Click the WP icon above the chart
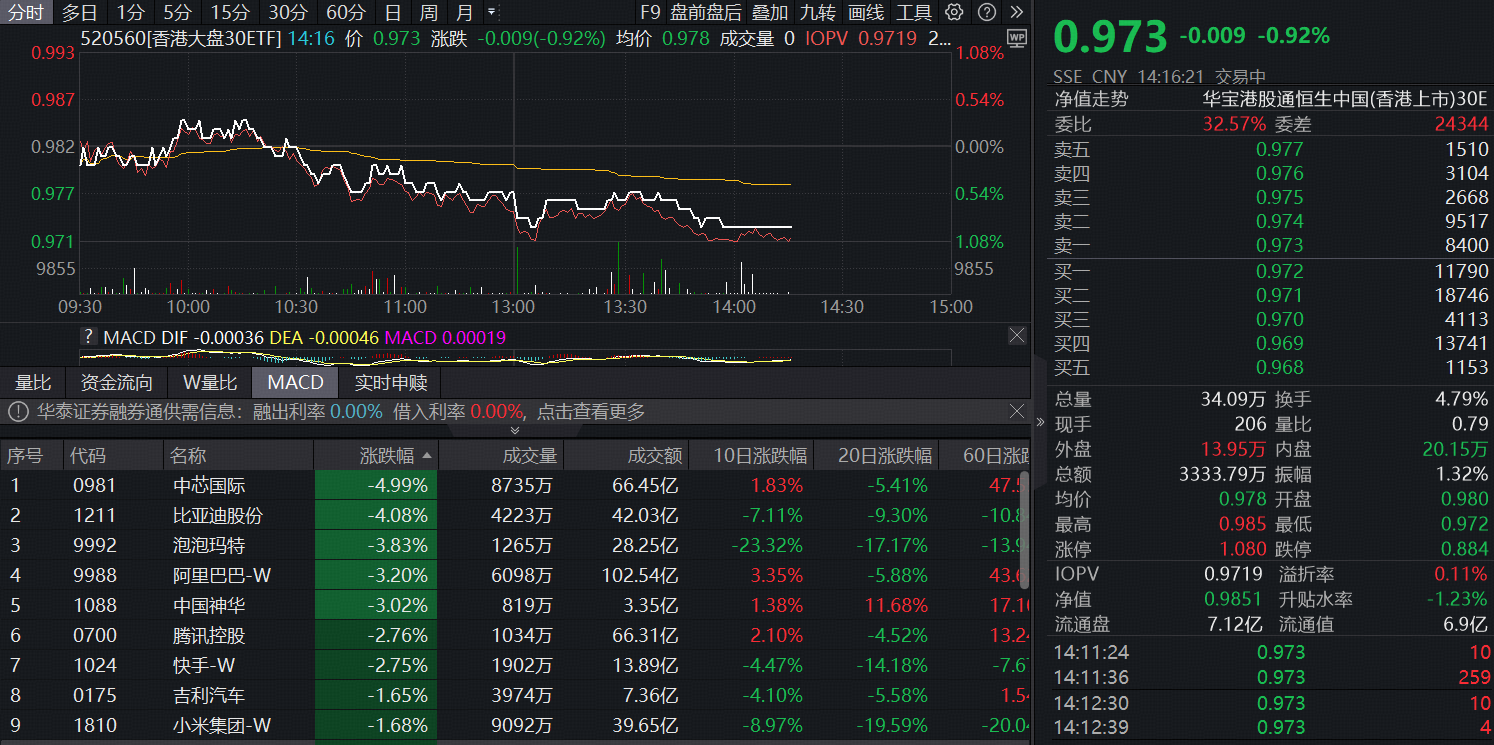1494x745 pixels. click(1015, 37)
